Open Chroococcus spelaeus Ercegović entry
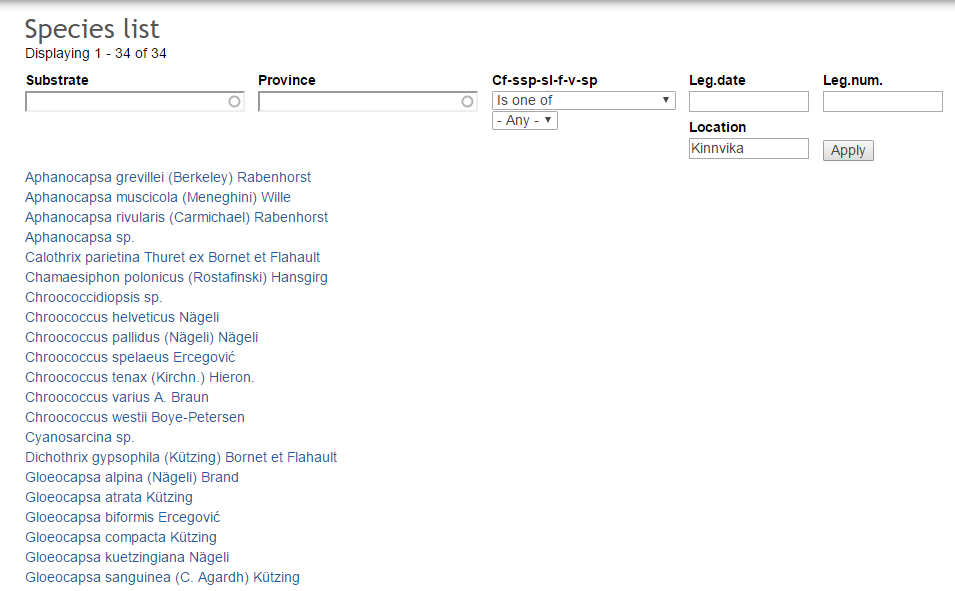The image size is (955, 591). 130,357
